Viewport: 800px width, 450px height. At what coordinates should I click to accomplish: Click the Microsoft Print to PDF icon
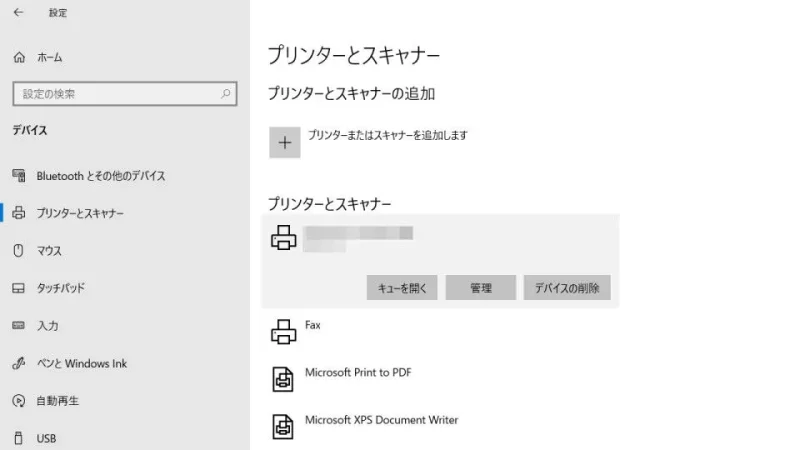coord(284,378)
